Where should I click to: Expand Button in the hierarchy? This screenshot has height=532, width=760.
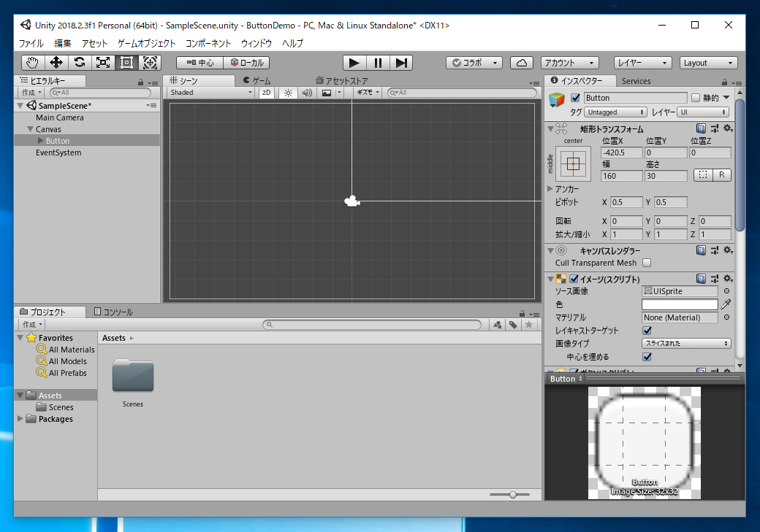tap(41, 141)
